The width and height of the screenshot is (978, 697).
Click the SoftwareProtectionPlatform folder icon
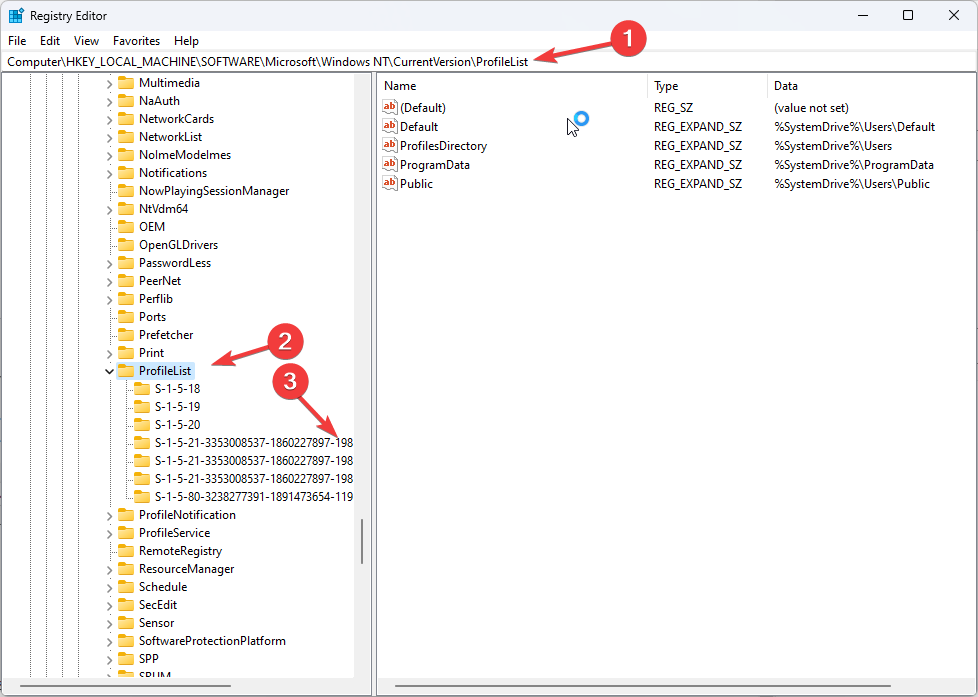pos(126,641)
